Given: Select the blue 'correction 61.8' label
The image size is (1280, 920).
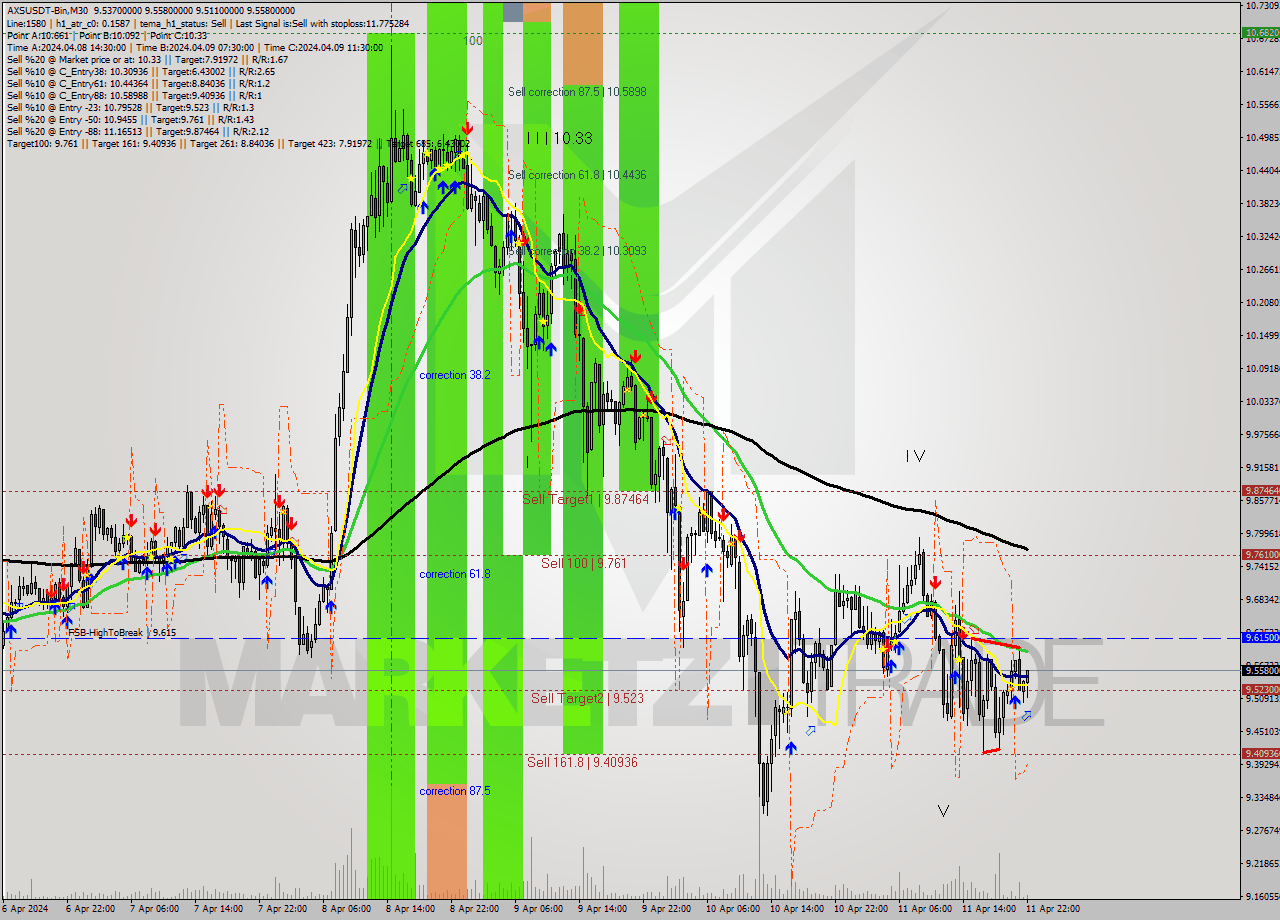Looking at the screenshot, I should point(455,574).
